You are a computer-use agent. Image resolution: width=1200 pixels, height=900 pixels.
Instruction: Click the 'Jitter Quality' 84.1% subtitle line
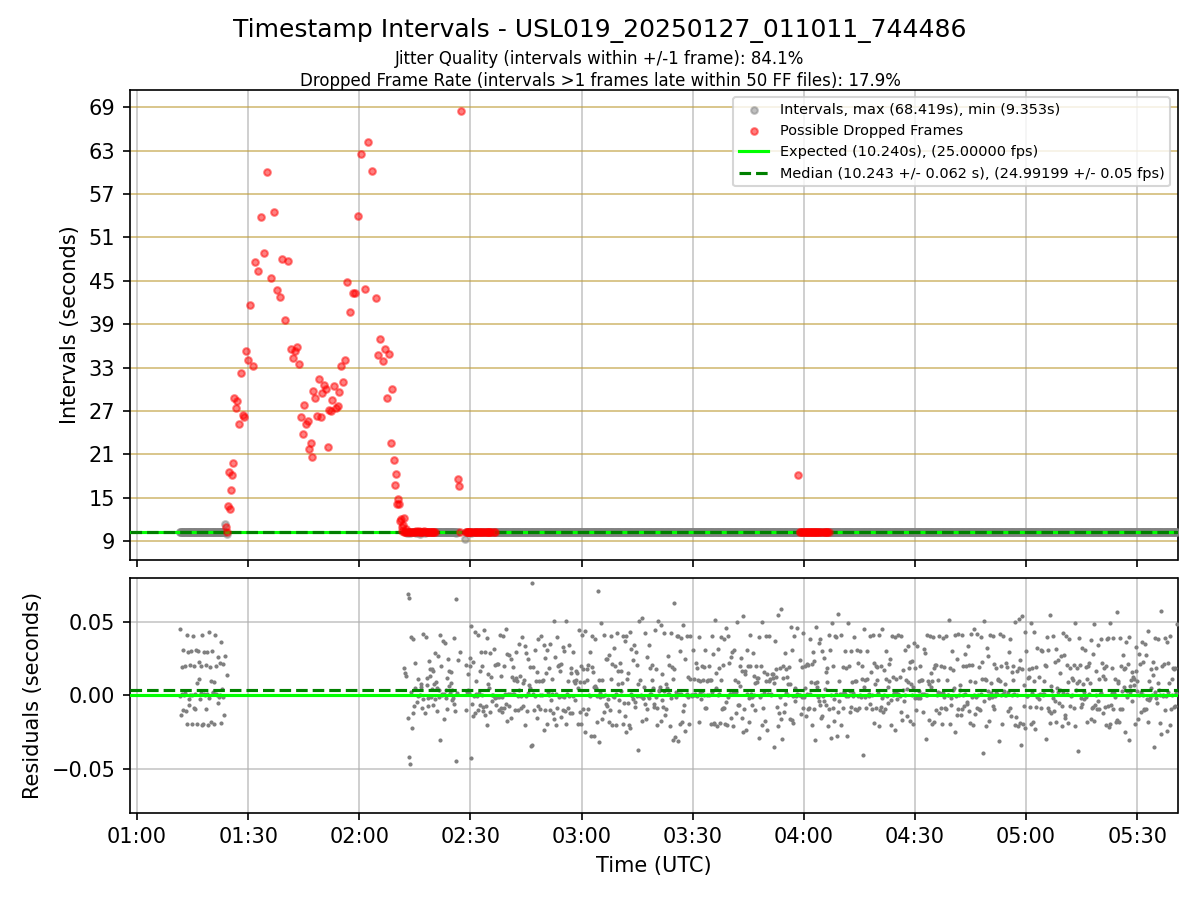point(599,58)
